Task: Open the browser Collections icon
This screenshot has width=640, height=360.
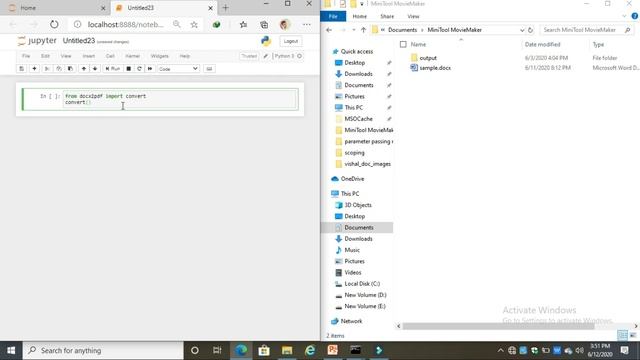Action: tap(264, 24)
